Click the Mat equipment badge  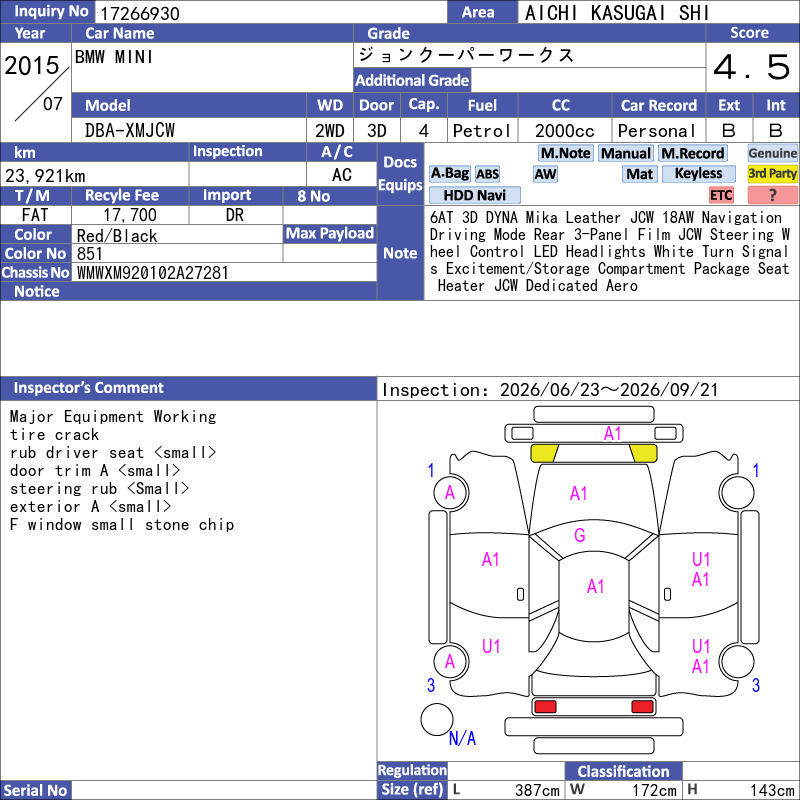coord(639,174)
